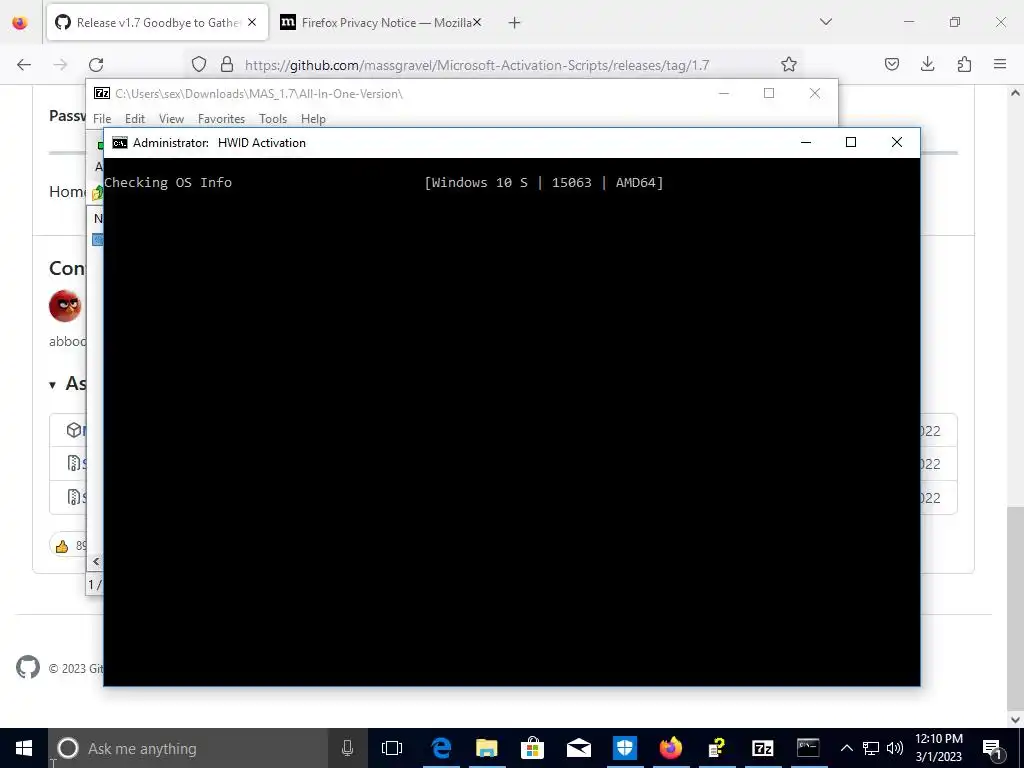The image size is (1024, 768).
Task: Bookmark this page with star icon
Action: [789, 64]
